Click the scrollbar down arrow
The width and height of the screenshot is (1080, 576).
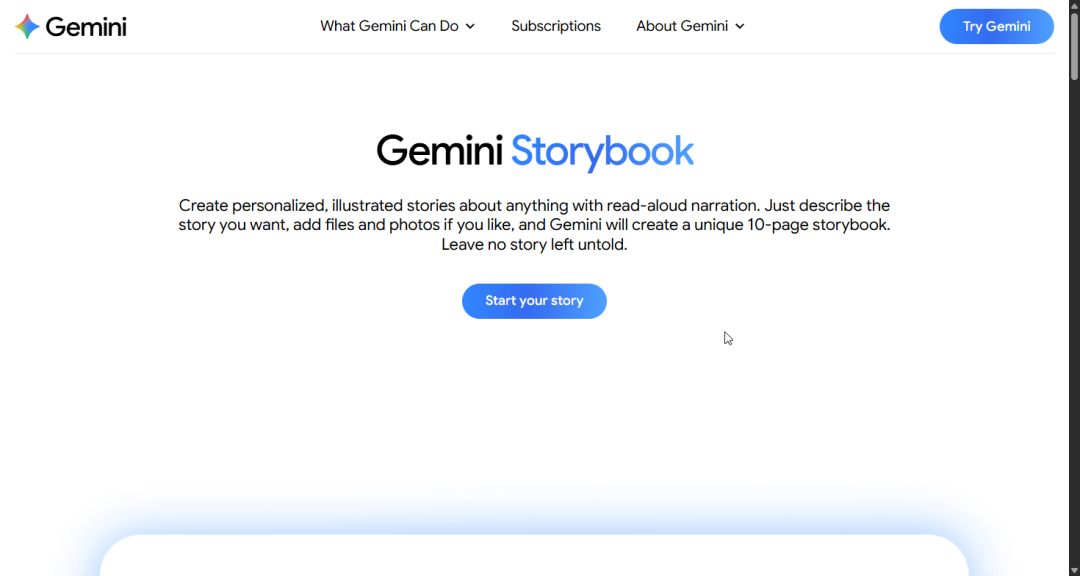(1074, 570)
